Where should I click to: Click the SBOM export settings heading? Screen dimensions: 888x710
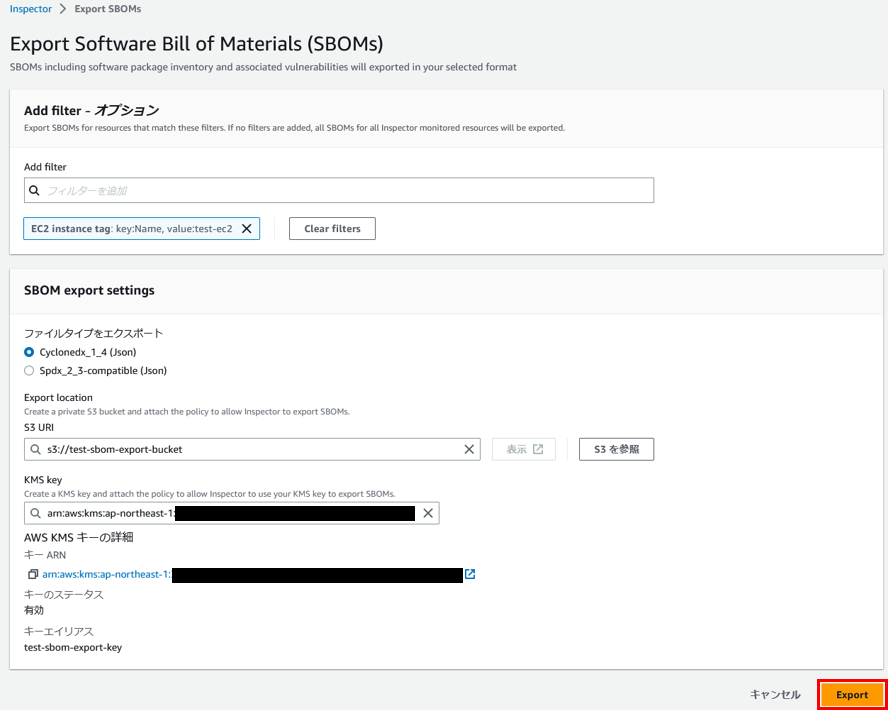click(89, 291)
